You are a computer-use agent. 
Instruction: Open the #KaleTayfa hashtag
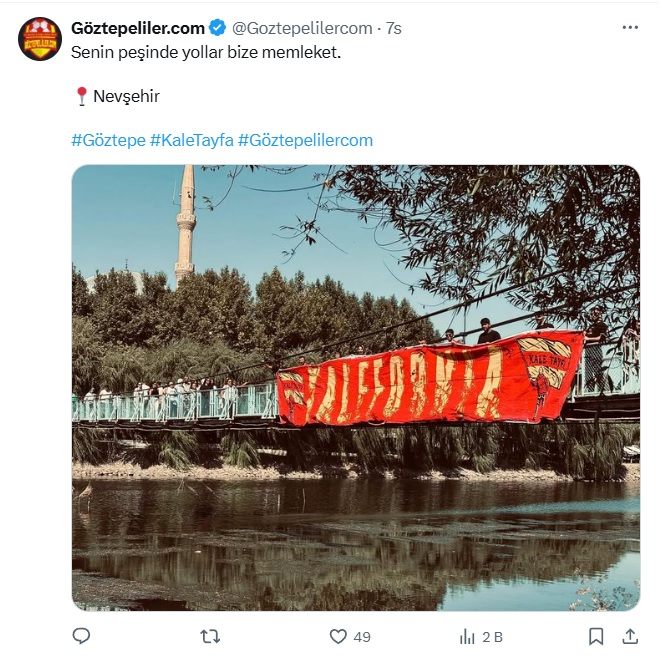click(192, 140)
